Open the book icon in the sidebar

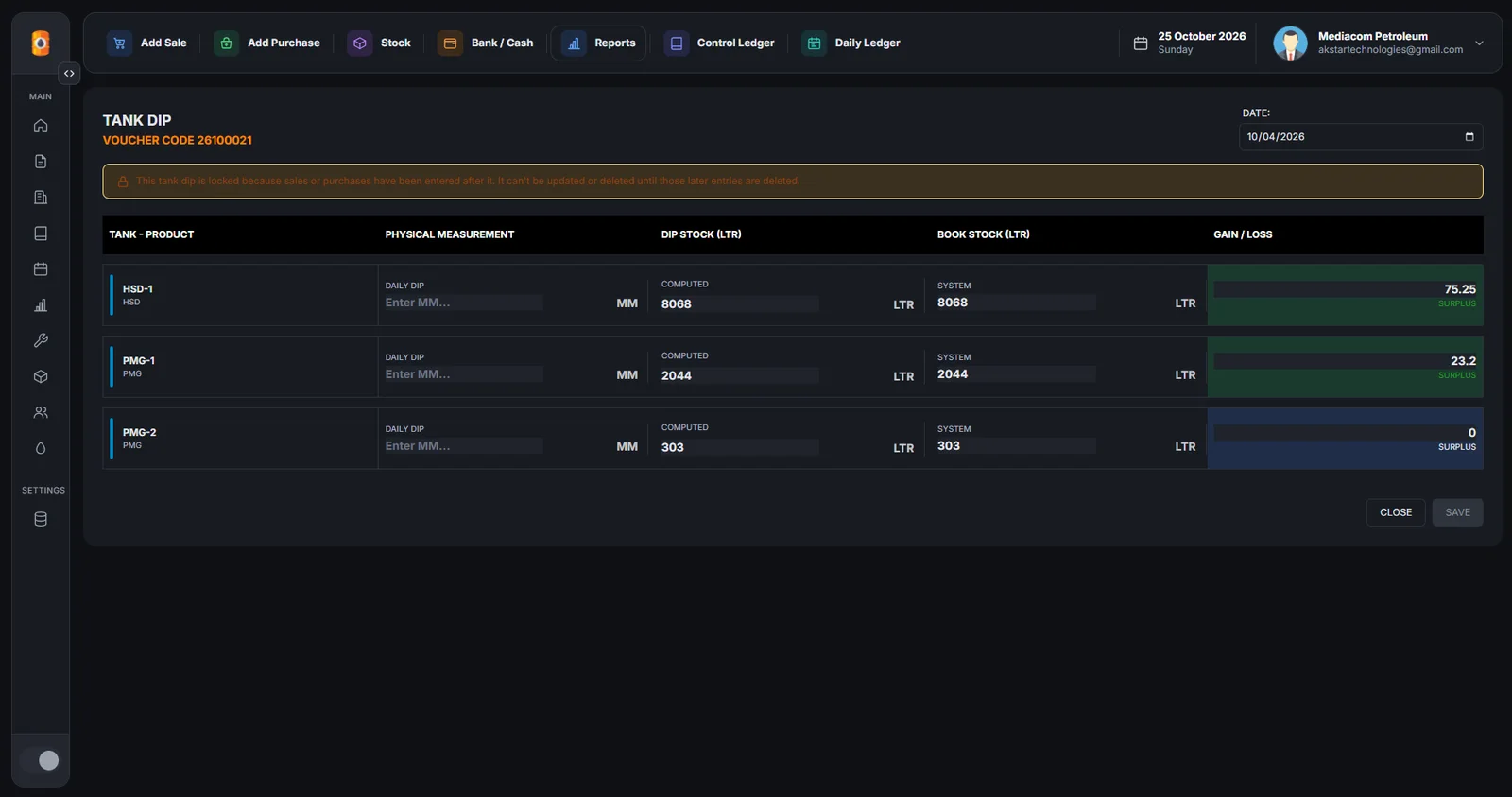pos(41,234)
